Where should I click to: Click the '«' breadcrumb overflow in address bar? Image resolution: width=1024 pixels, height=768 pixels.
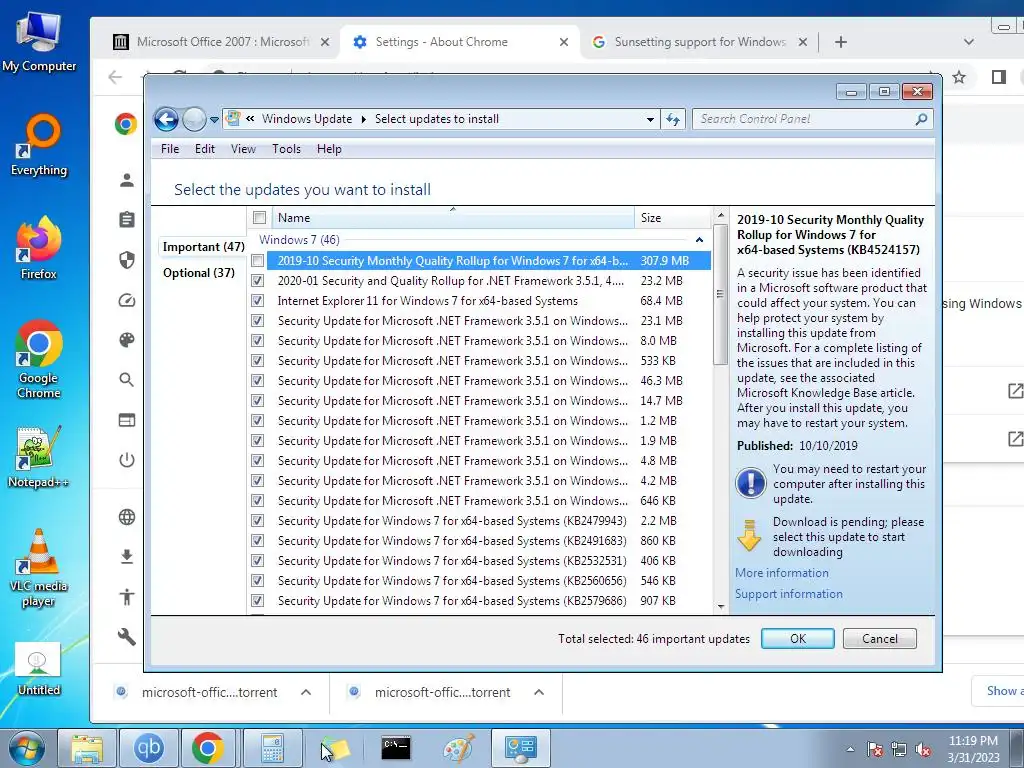[250, 119]
